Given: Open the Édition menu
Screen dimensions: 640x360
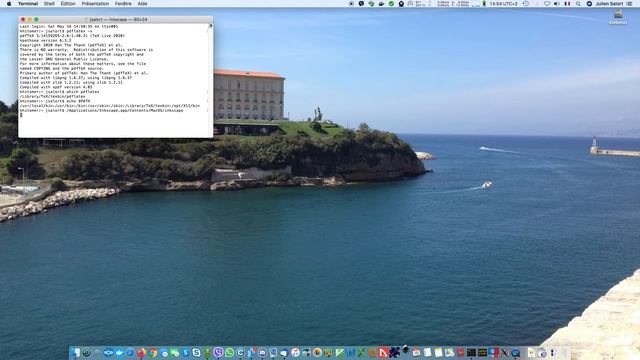Looking at the screenshot, I should [x=68, y=3].
